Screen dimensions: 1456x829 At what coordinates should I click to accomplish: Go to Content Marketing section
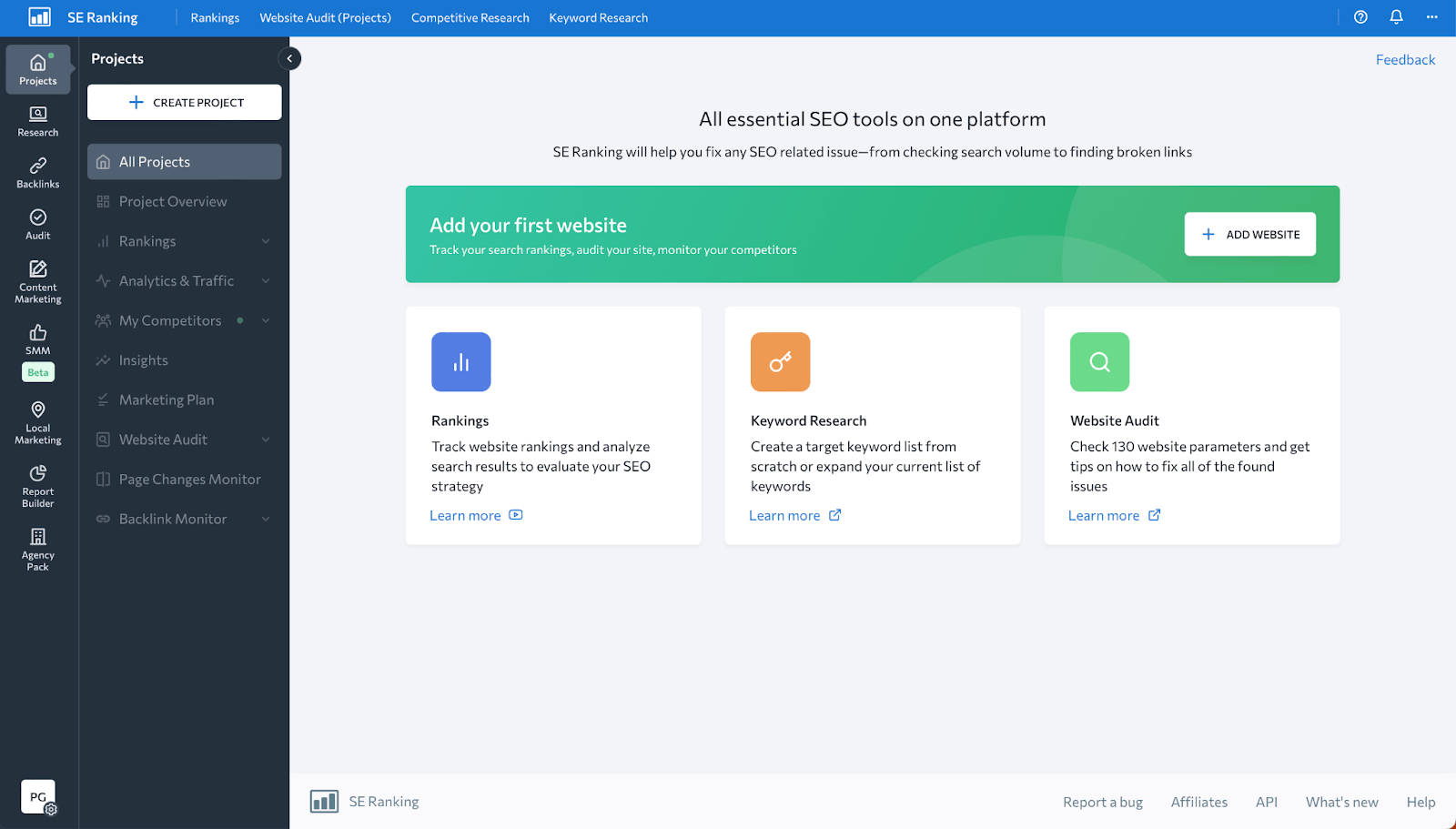click(37, 281)
